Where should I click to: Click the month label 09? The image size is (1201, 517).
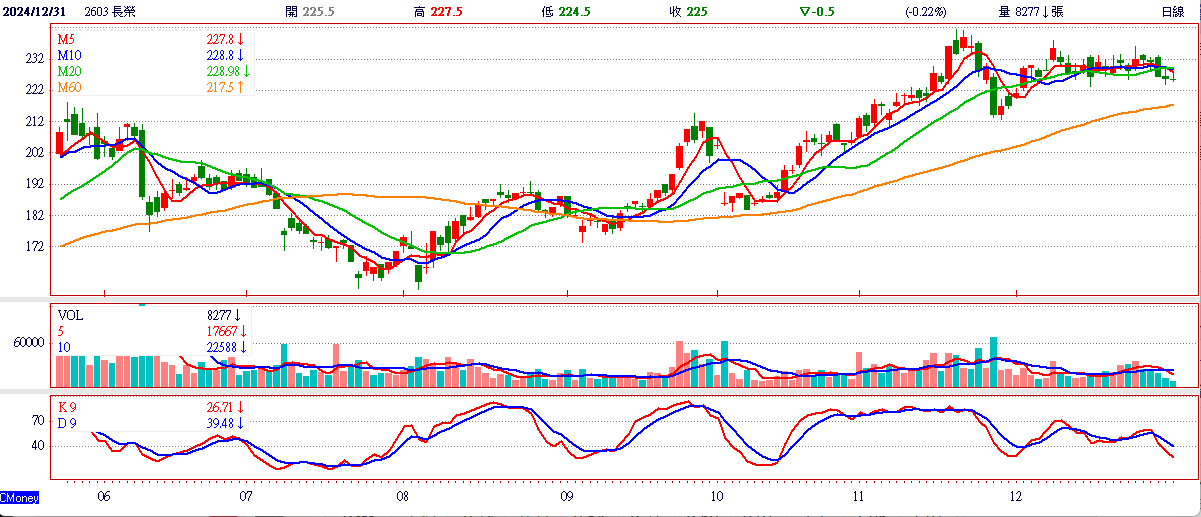tap(566, 496)
